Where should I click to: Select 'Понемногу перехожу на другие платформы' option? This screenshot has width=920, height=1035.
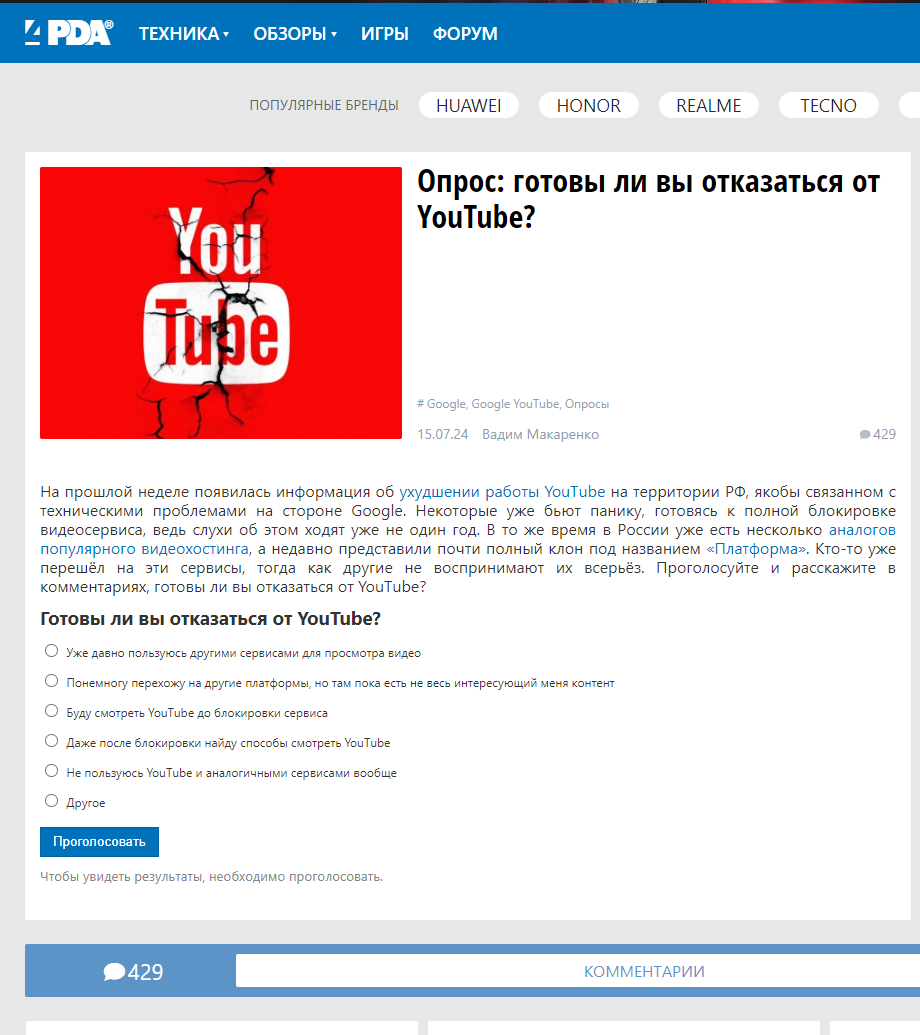click(51, 681)
